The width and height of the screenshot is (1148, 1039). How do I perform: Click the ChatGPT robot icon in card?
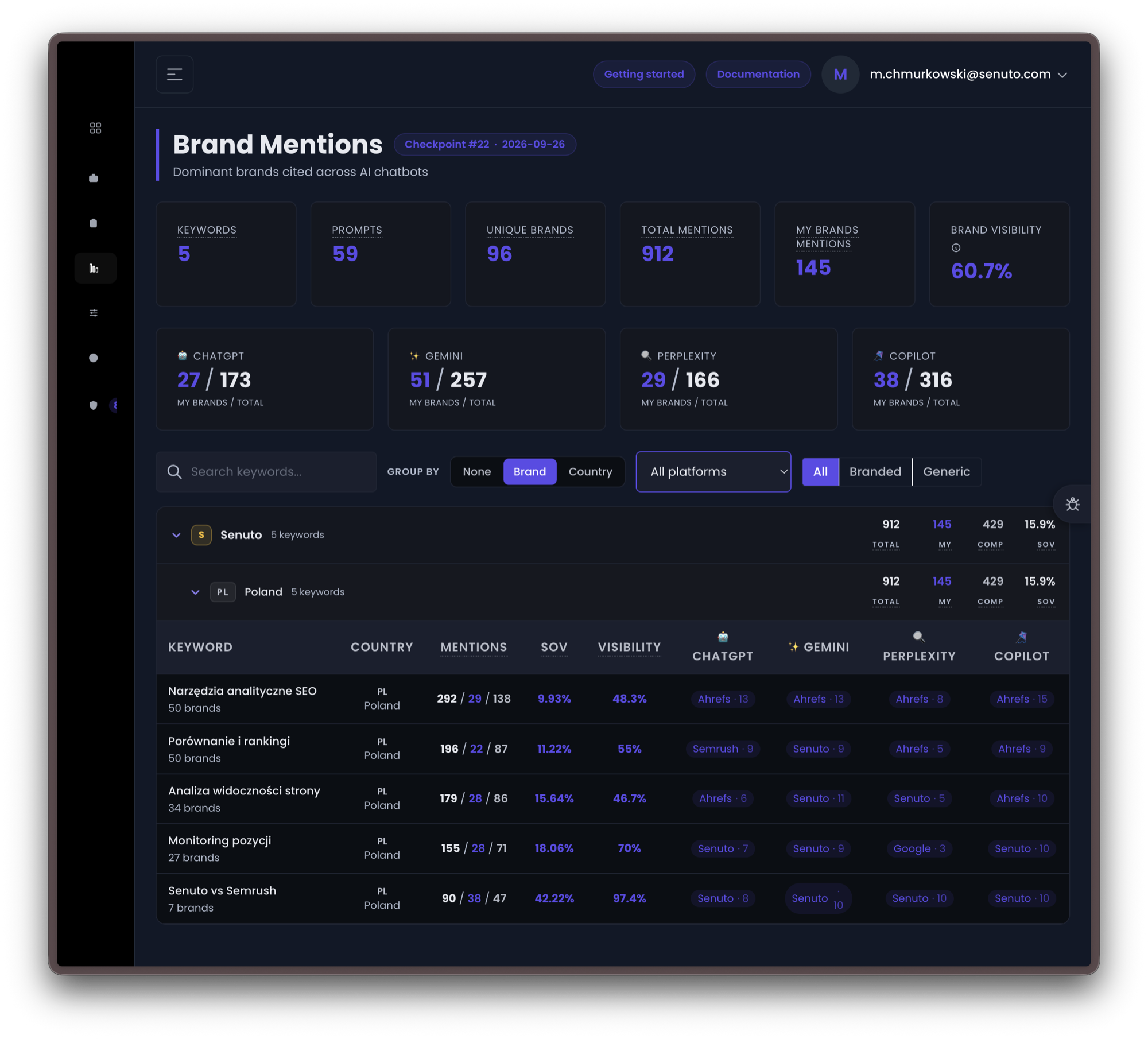183,355
